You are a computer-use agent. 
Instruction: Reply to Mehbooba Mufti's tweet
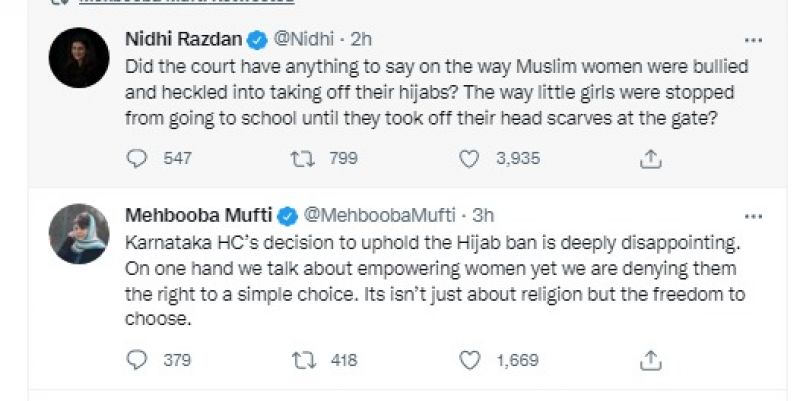point(139,358)
